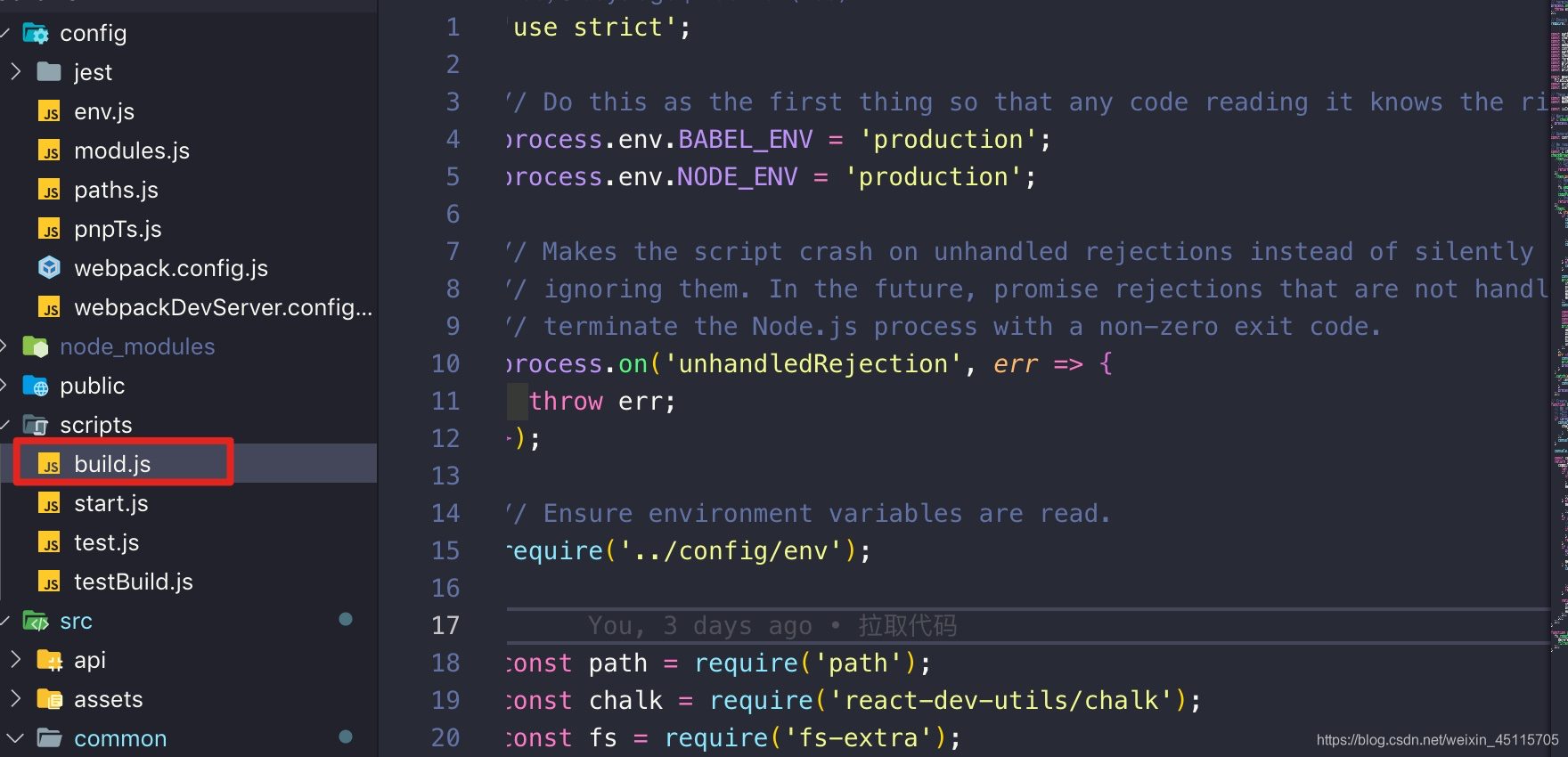Viewport: 1568px width, 757px height.
Task: Click the comment 'Ensure environment variables are read.'
Action: 827,513
